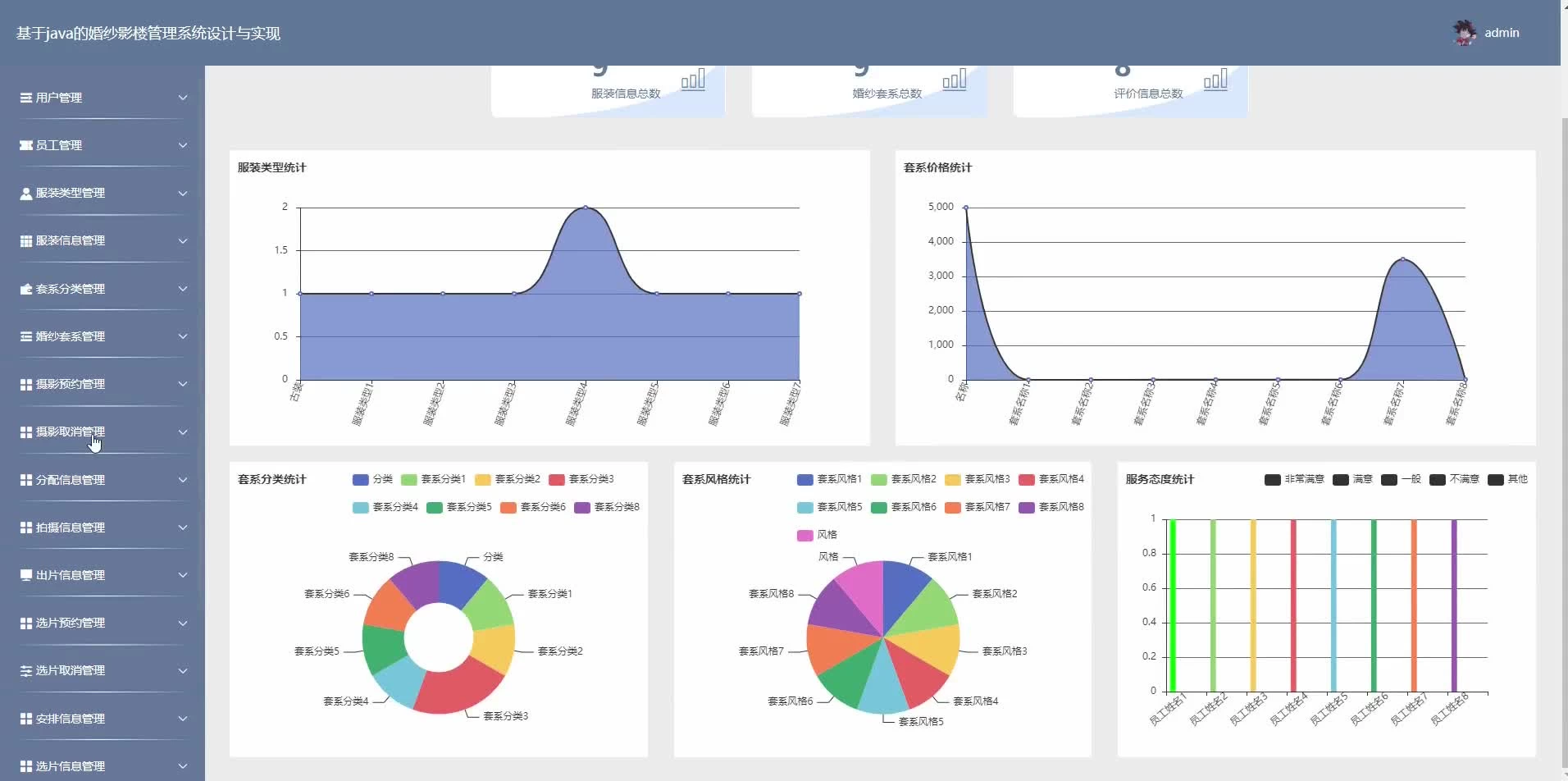1568x781 pixels.
Task: Open the 摄影预约管理 menu item
Action: (71, 384)
